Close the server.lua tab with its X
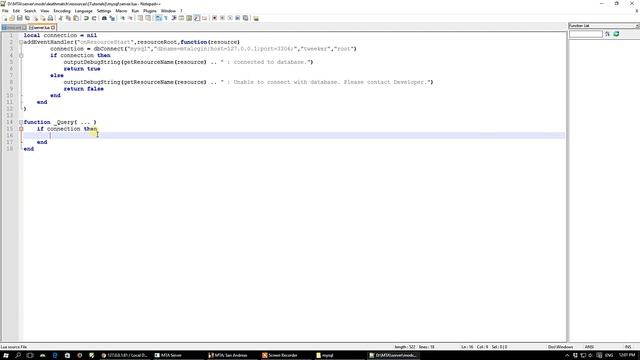640x360 pixels. coord(53,27)
